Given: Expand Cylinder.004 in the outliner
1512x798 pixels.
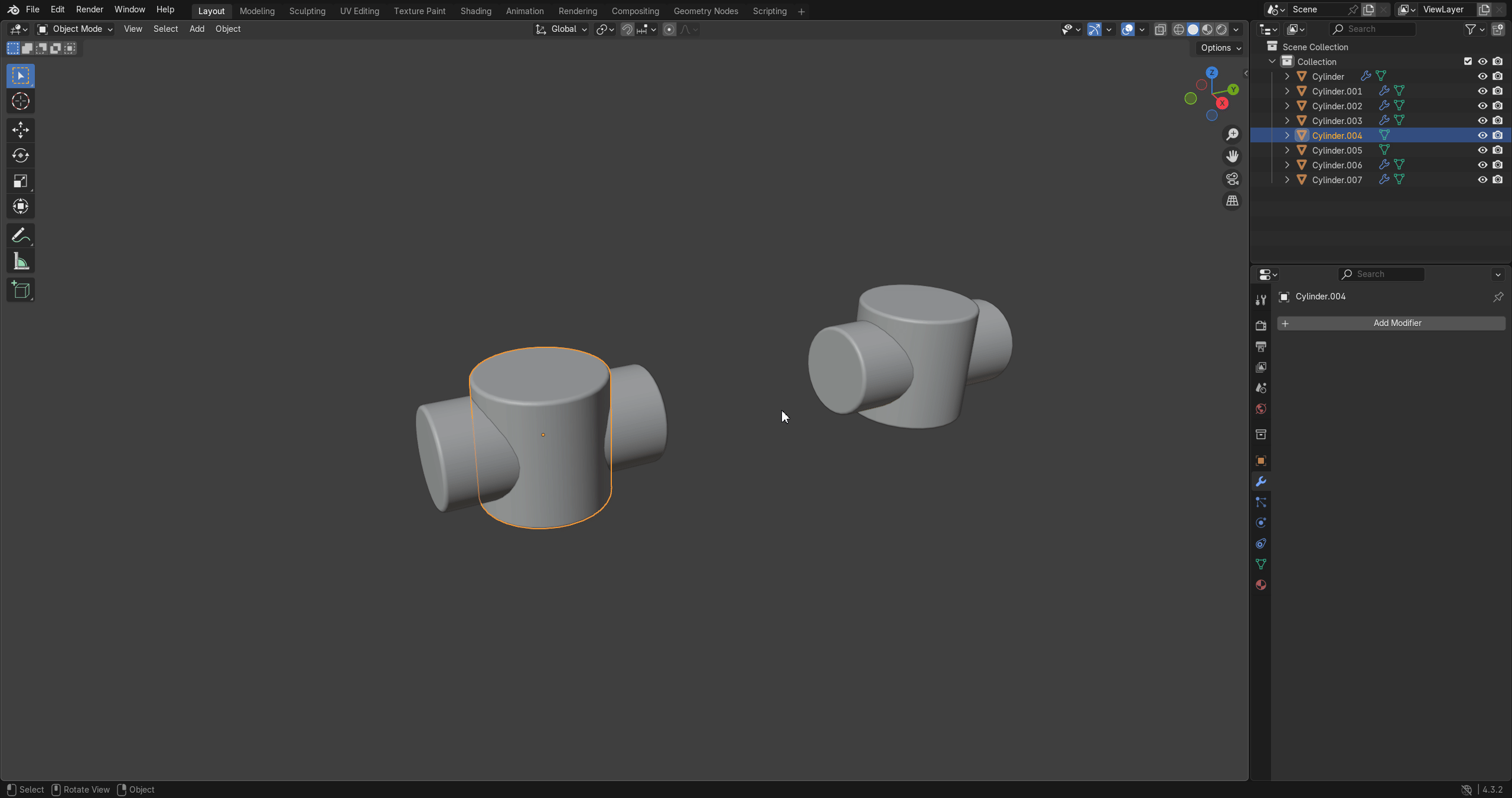Looking at the screenshot, I should [x=1287, y=135].
